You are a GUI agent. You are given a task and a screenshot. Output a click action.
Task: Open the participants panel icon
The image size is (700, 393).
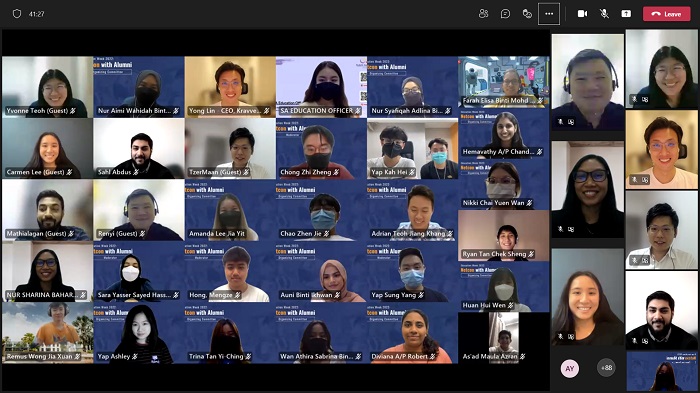[x=483, y=14]
